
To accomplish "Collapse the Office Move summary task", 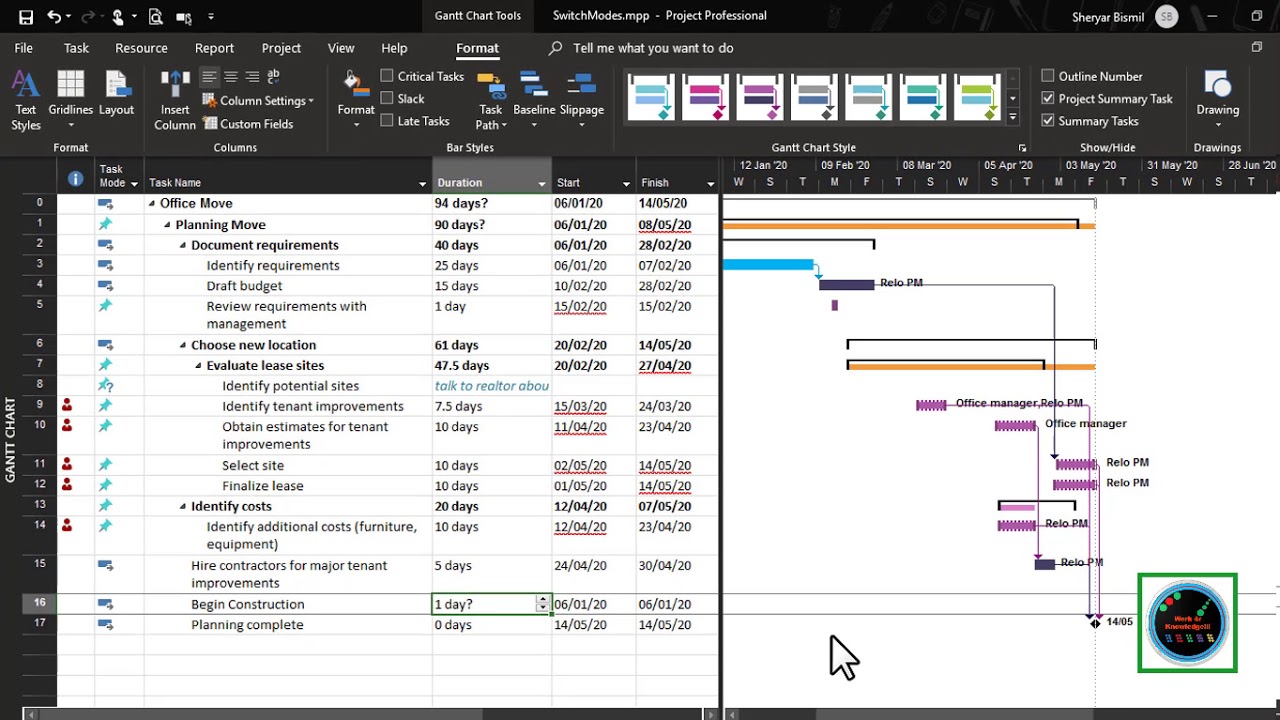I will (x=152, y=204).
